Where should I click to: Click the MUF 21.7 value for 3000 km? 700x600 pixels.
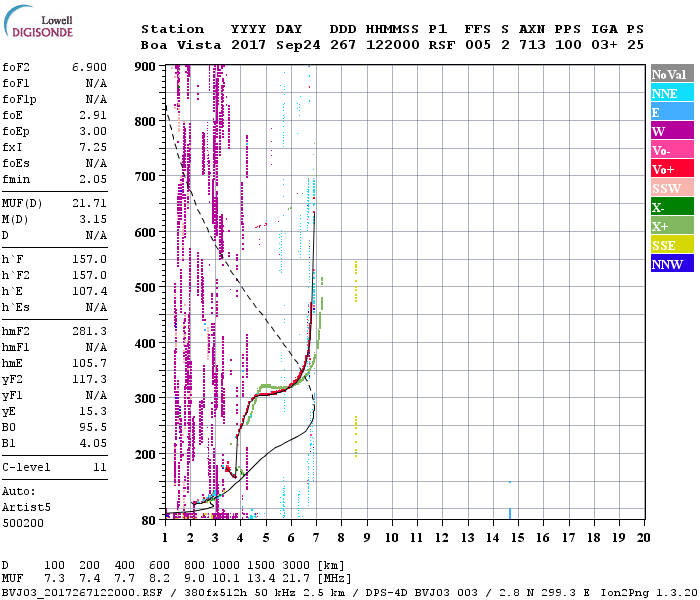click(296, 579)
